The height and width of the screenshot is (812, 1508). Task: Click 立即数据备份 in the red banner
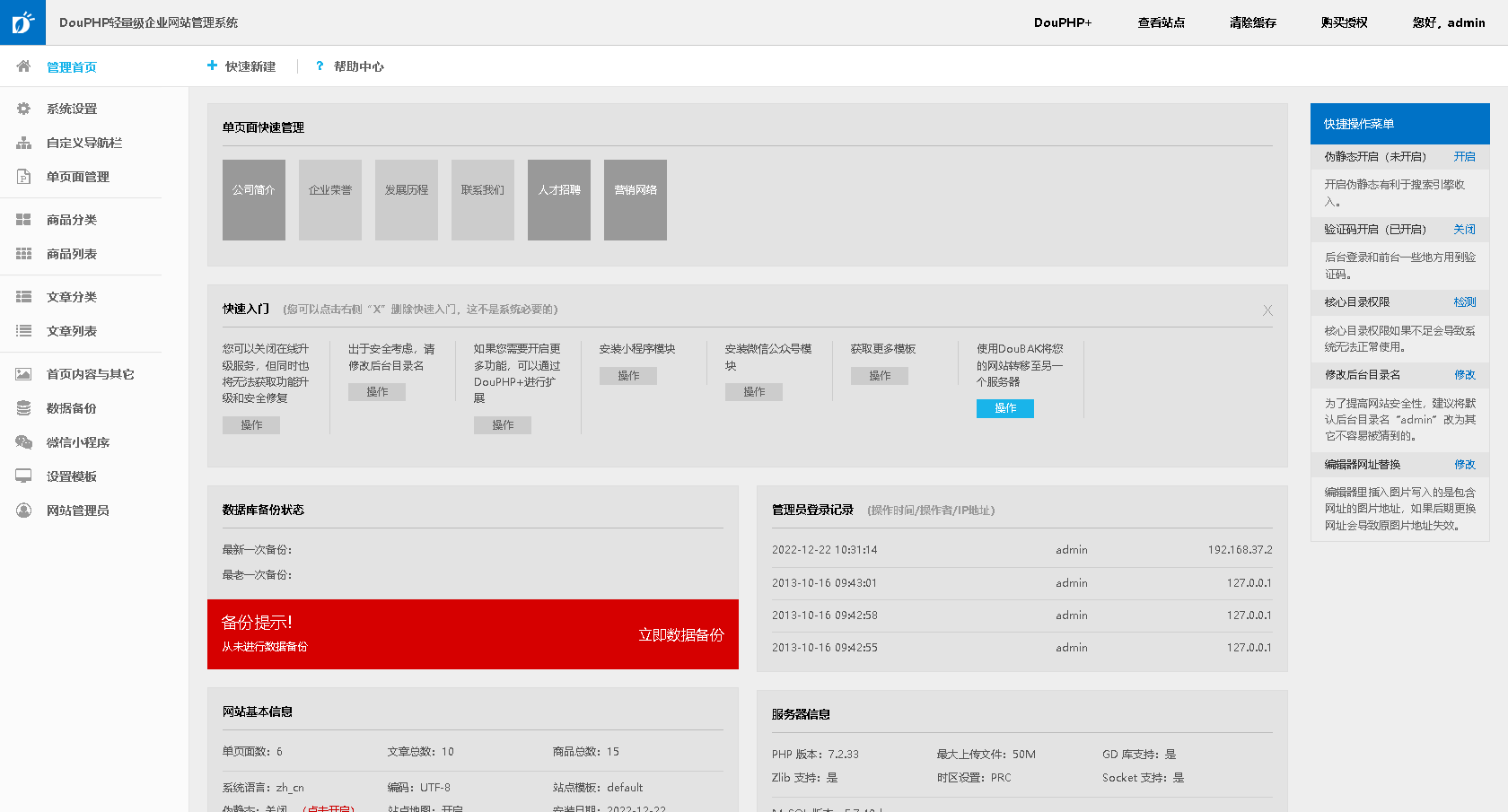681,634
